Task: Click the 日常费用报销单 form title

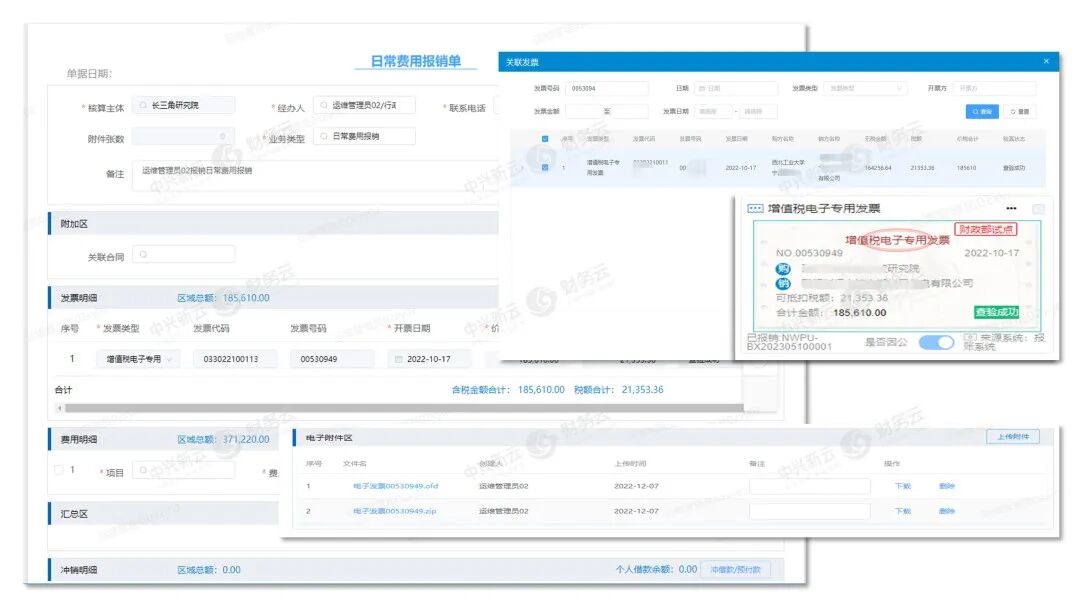Action: (415, 61)
